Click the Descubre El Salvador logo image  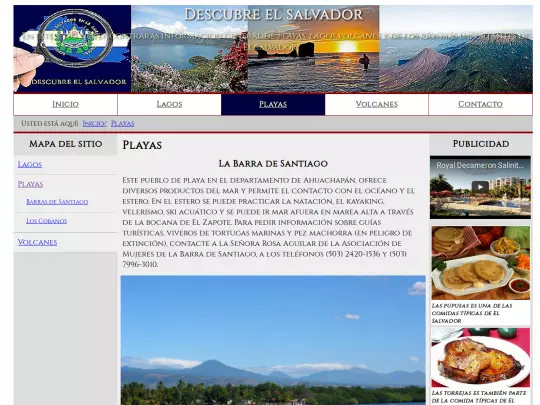pos(72,49)
